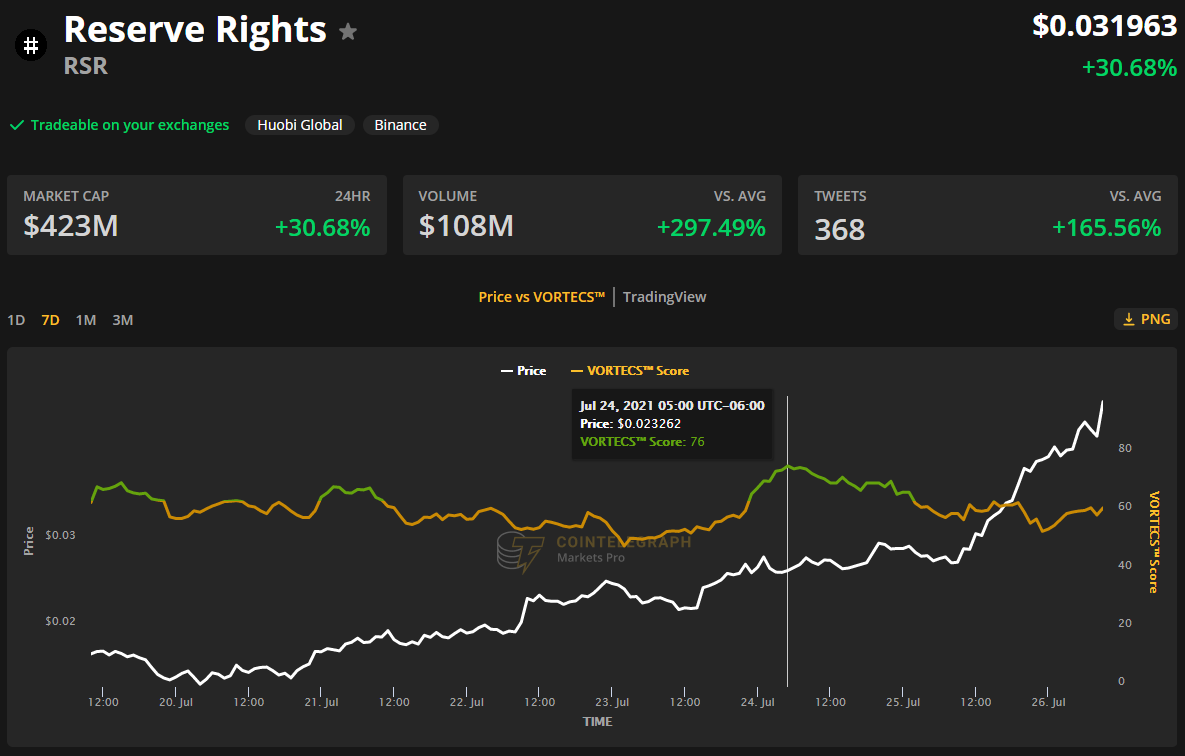Toggle the Price series in chart legend
Image resolution: width=1185 pixels, height=756 pixels.
[523, 371]
